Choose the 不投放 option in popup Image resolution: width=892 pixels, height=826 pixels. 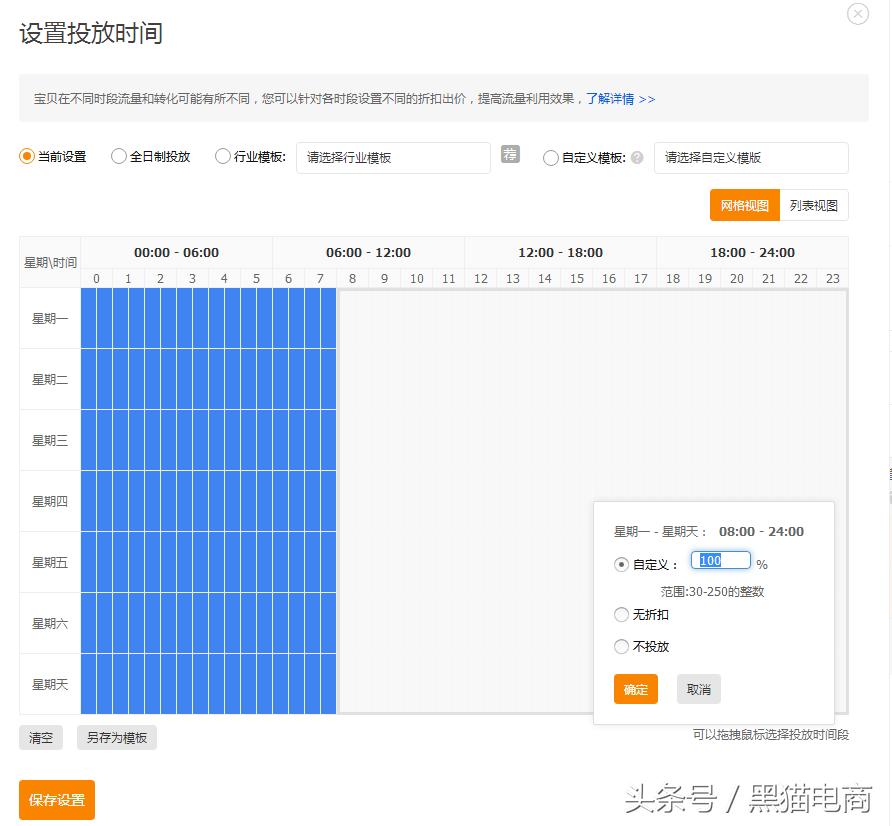pyautogui.click(x=621, y=646)
